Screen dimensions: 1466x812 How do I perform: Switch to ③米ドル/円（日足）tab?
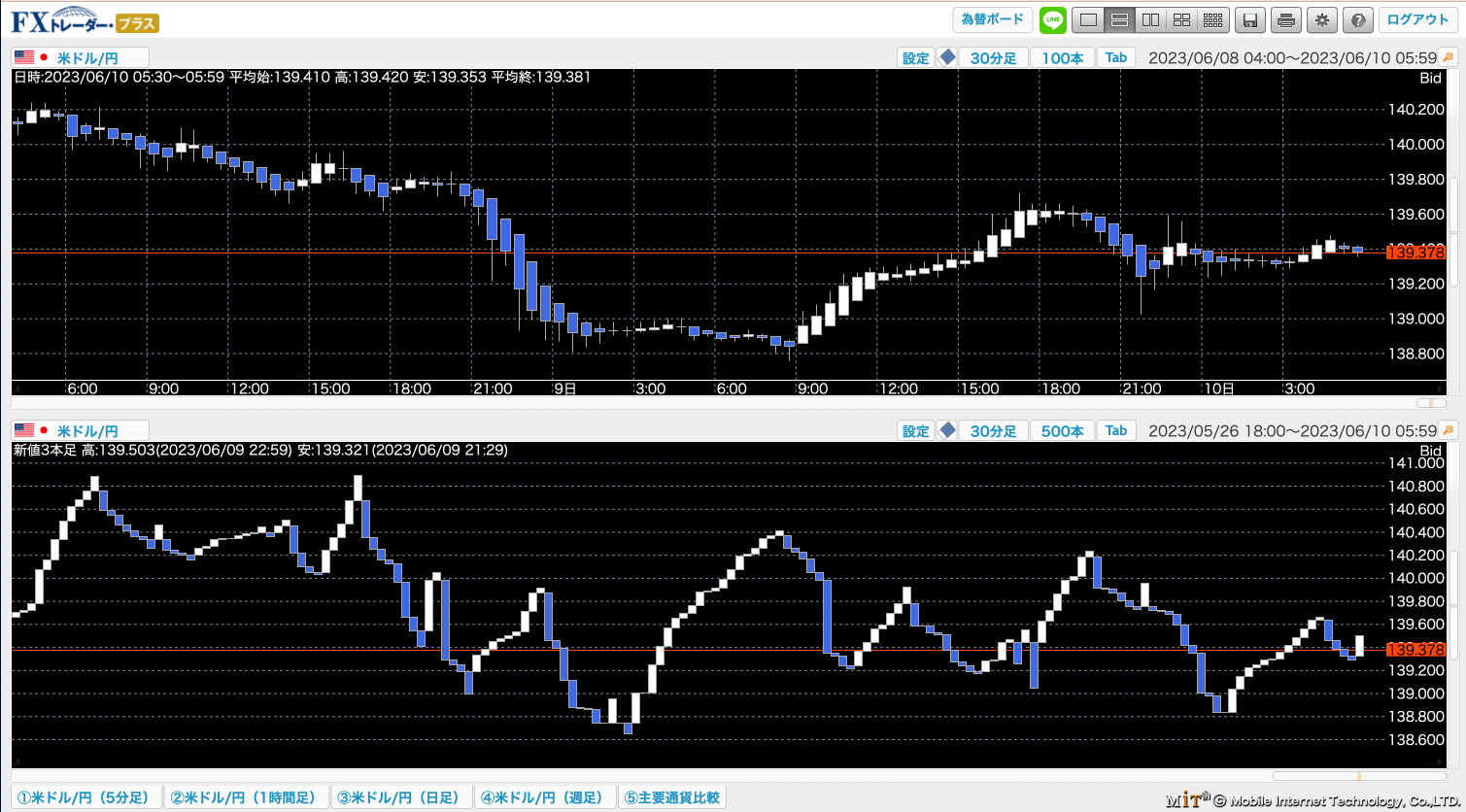(401, 797)
